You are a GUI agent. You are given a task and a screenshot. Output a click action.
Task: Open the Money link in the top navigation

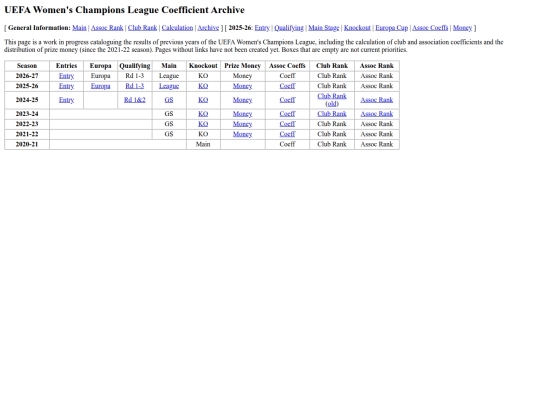[462, 28]
